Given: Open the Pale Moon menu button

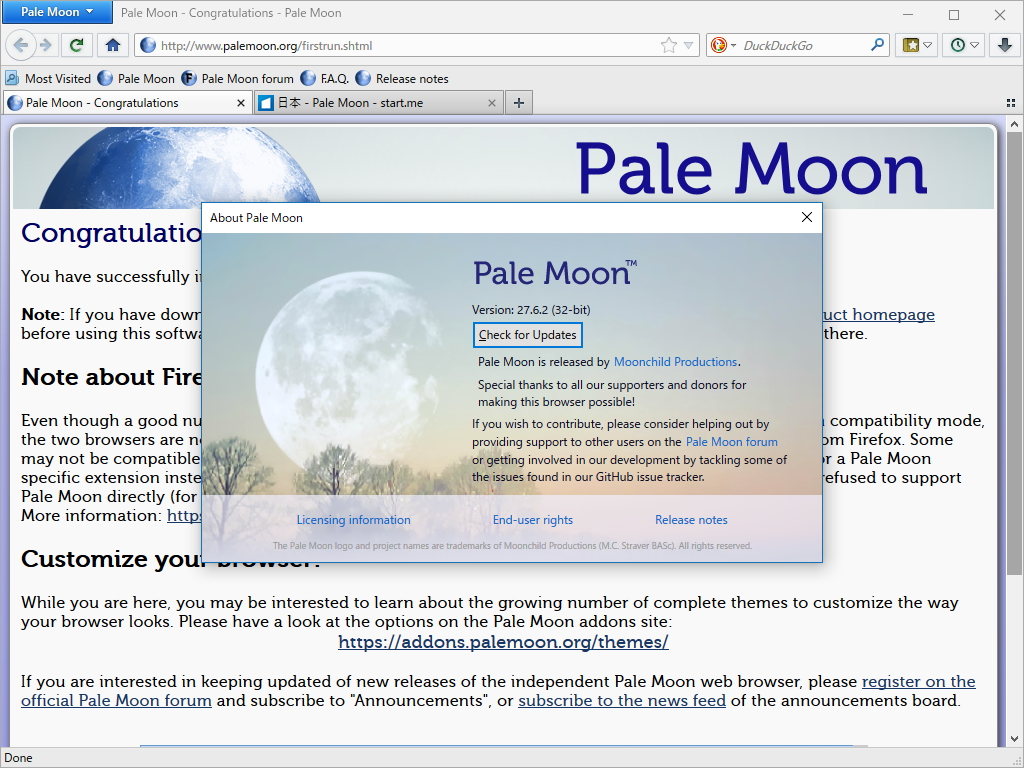Looking at the screenshot, I should (56, 12).
